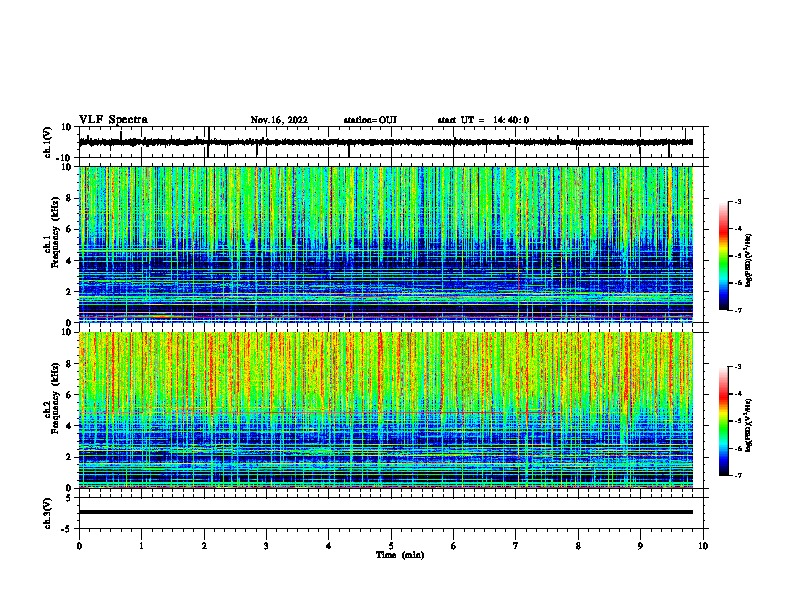Click the ch.2 spectrogram color bar
The image size is (792, 612).
(724, 421)
